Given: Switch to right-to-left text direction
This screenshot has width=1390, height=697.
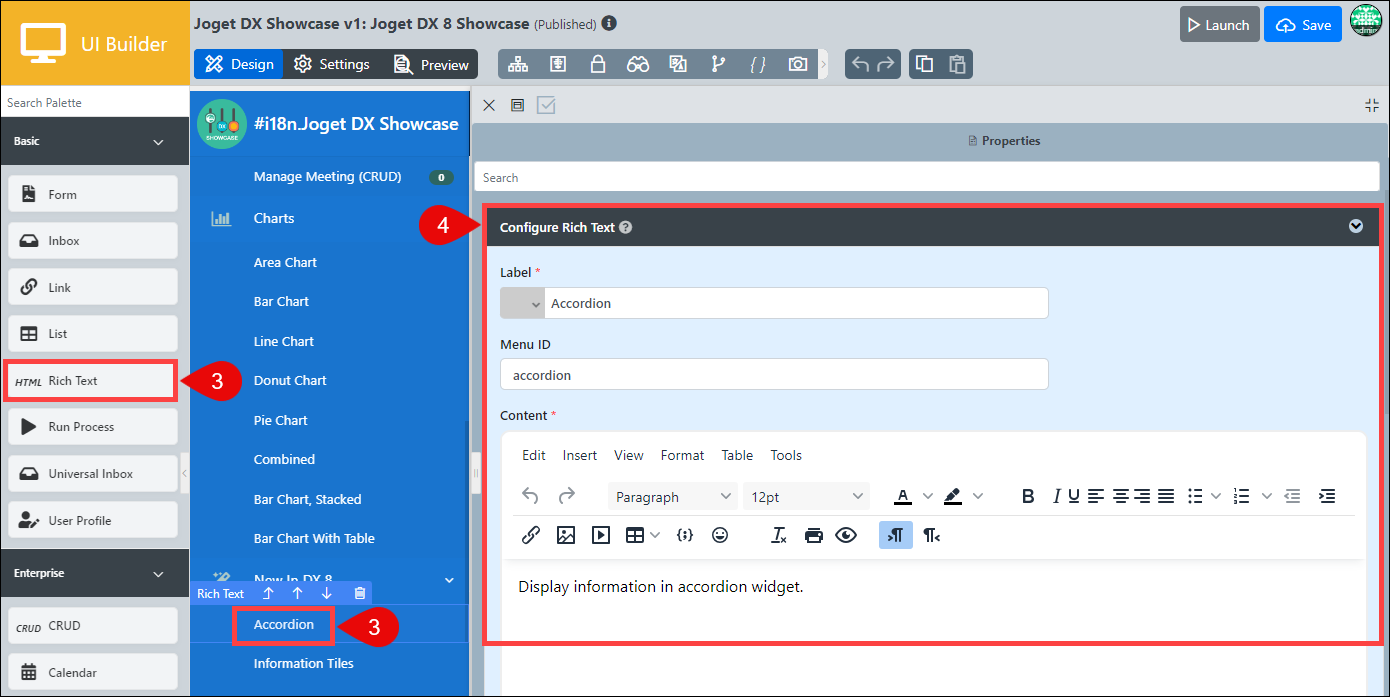Looking at the screenshot, I should click(931, 535).
